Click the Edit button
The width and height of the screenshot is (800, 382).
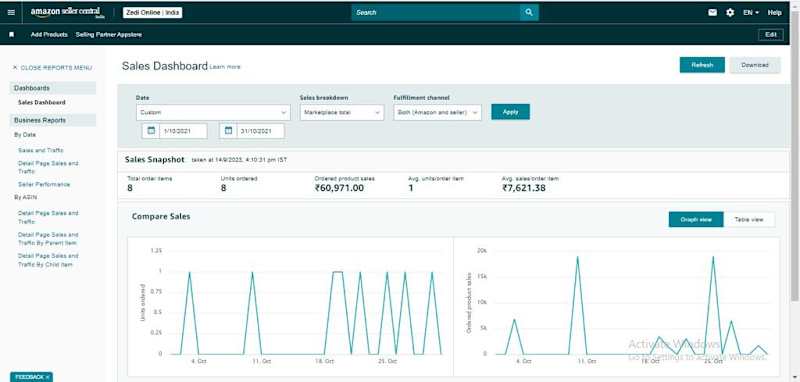click(770, 35)
